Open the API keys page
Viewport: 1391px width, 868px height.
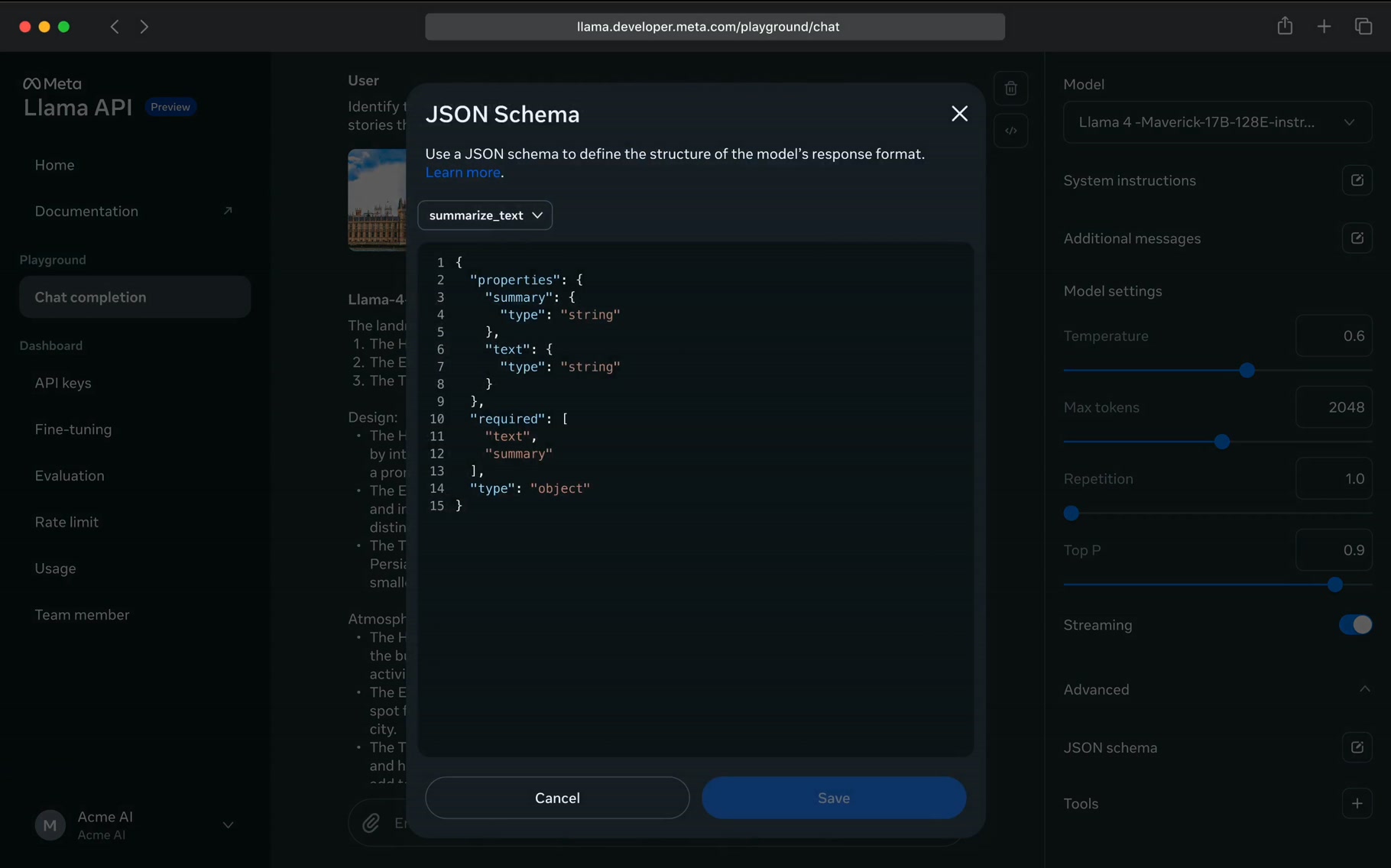(x=63, y=383)
